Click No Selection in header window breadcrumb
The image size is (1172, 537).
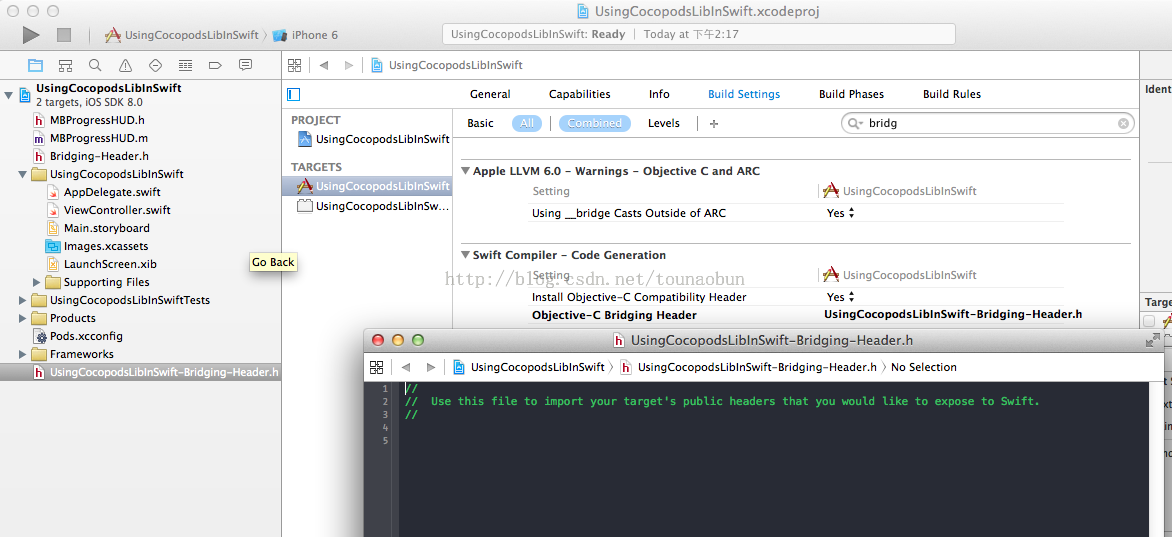pyautogui.click(x=924, y=367)
